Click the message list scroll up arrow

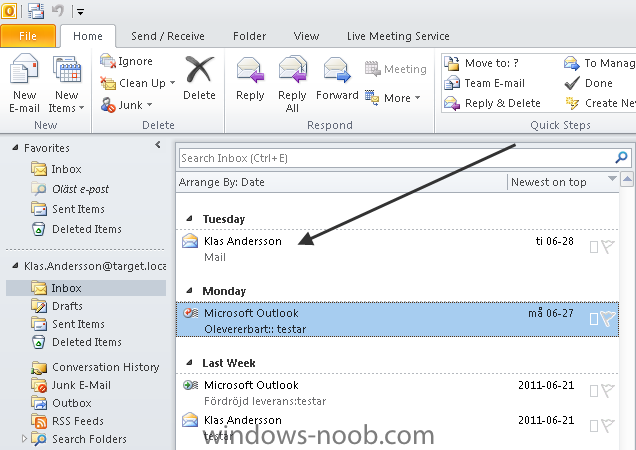click(627, 179)
